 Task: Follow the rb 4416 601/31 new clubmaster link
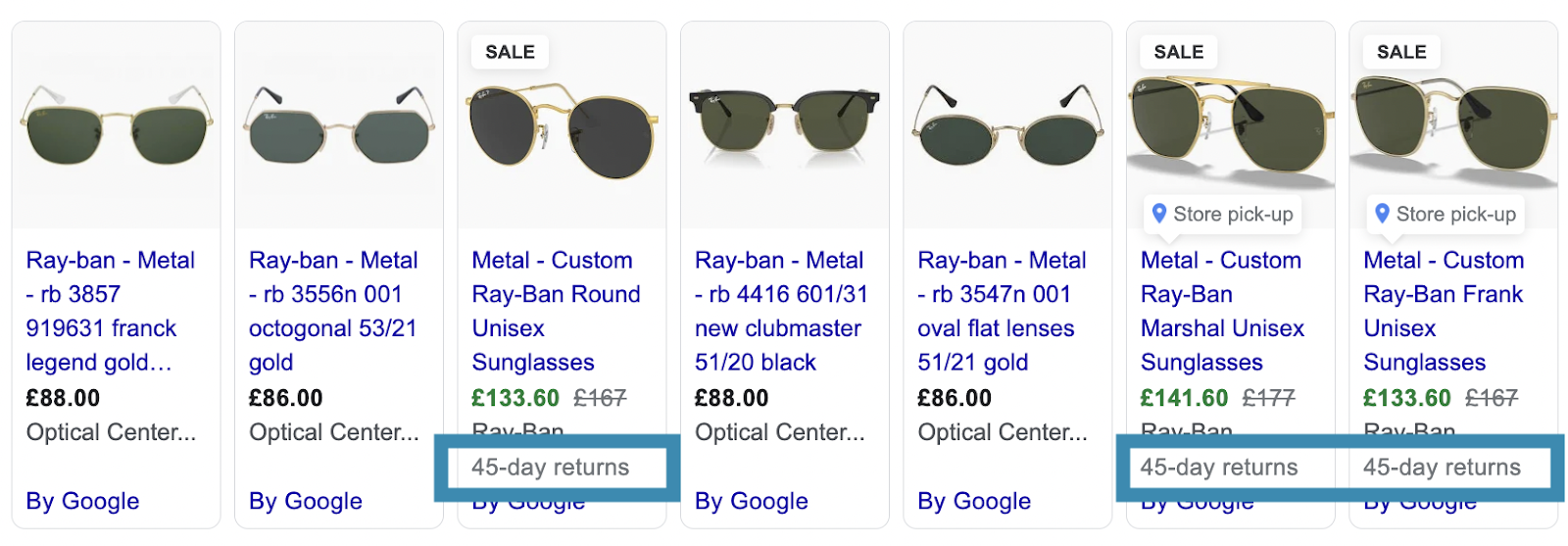(x=781, y=311)
